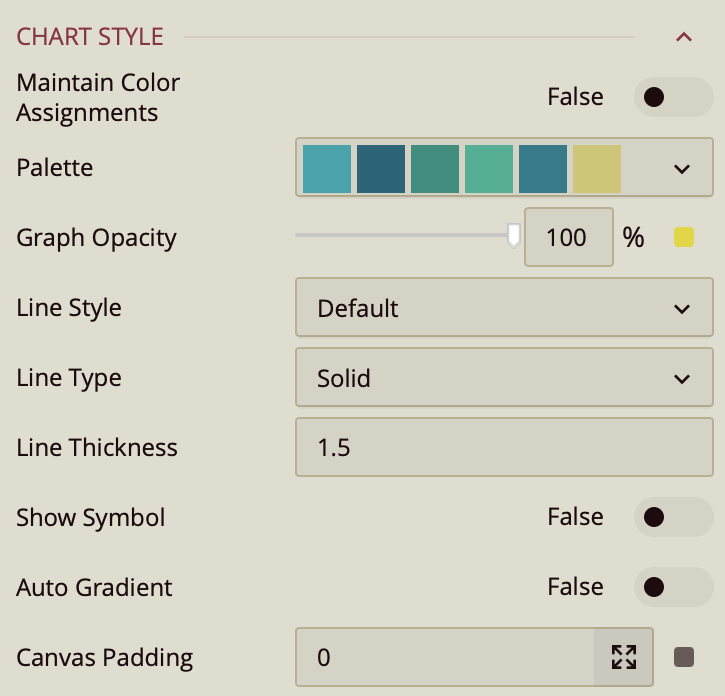725x696 pixels.
Task: Click the Graph Opacity slider track
Action: [x=400, y=236]
